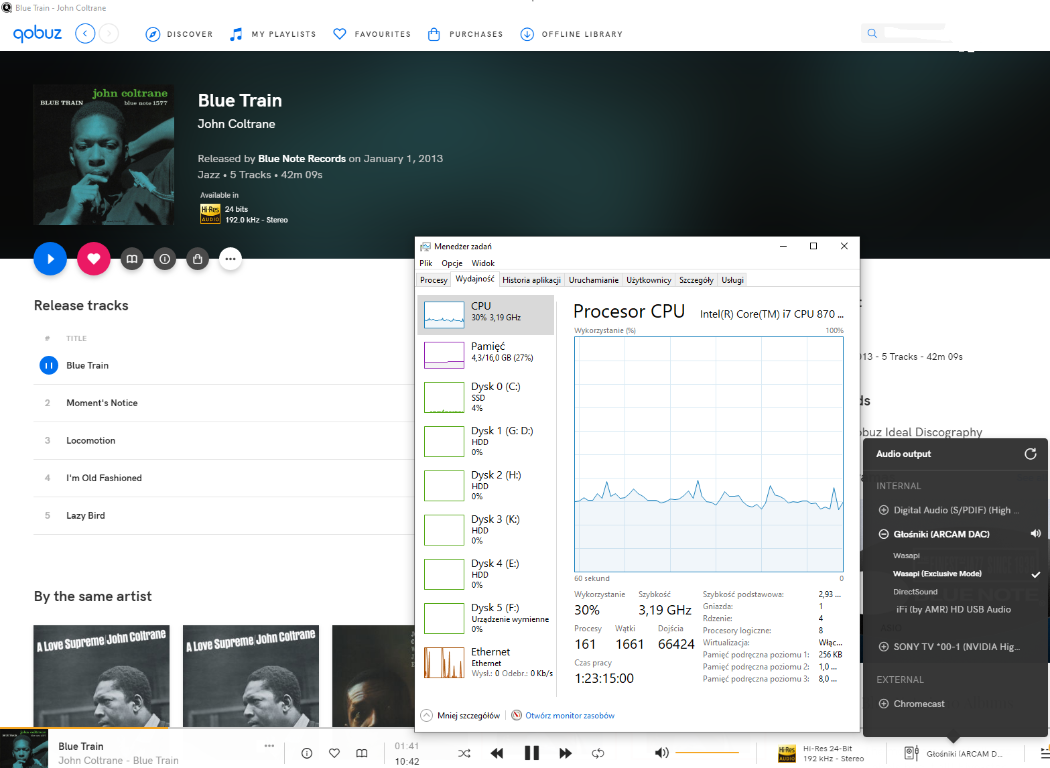Open the first A Love Supreme album thumbnail

pyautogui.click(x=102, y=676)
